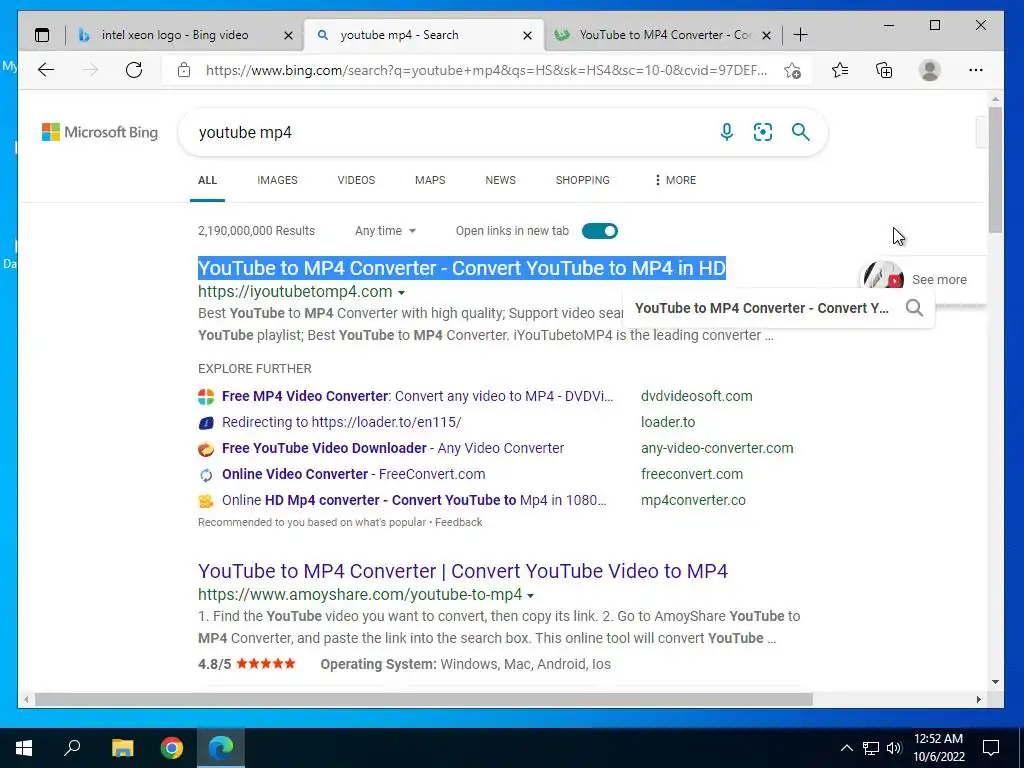Click the Feedback link under recommendations
This screenshot has height=768, width=1024.
coord(458,522)
